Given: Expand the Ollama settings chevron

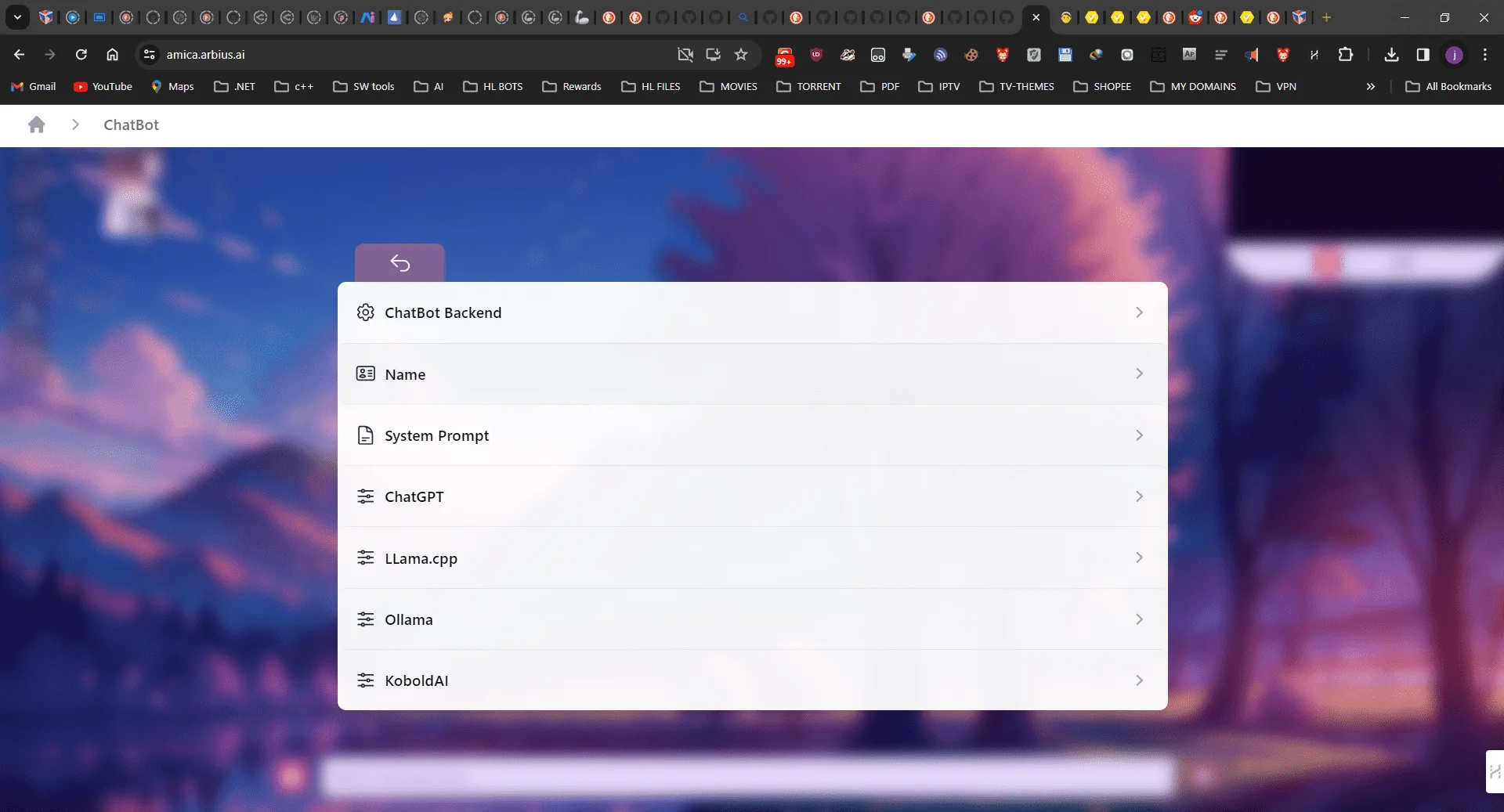Looking at the screenshot, I should (x=1139, y=619).
